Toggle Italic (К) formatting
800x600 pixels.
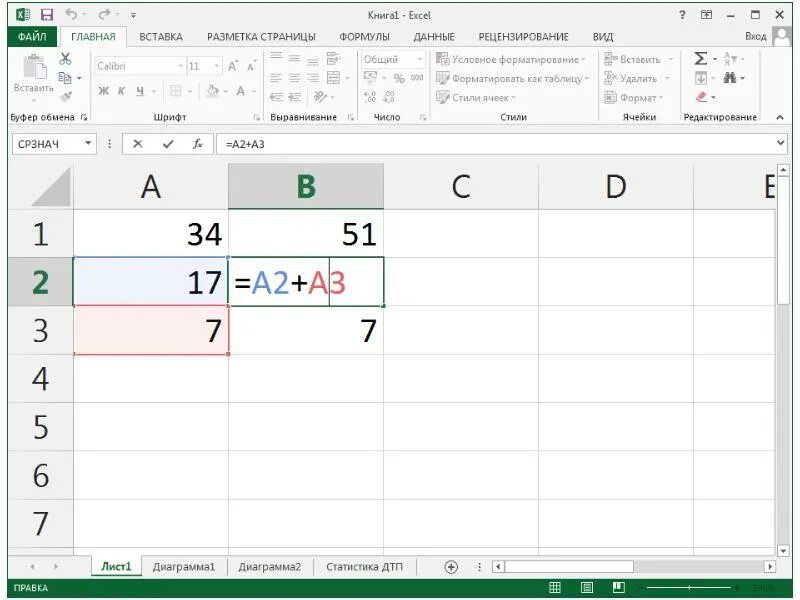click(121, 91)
